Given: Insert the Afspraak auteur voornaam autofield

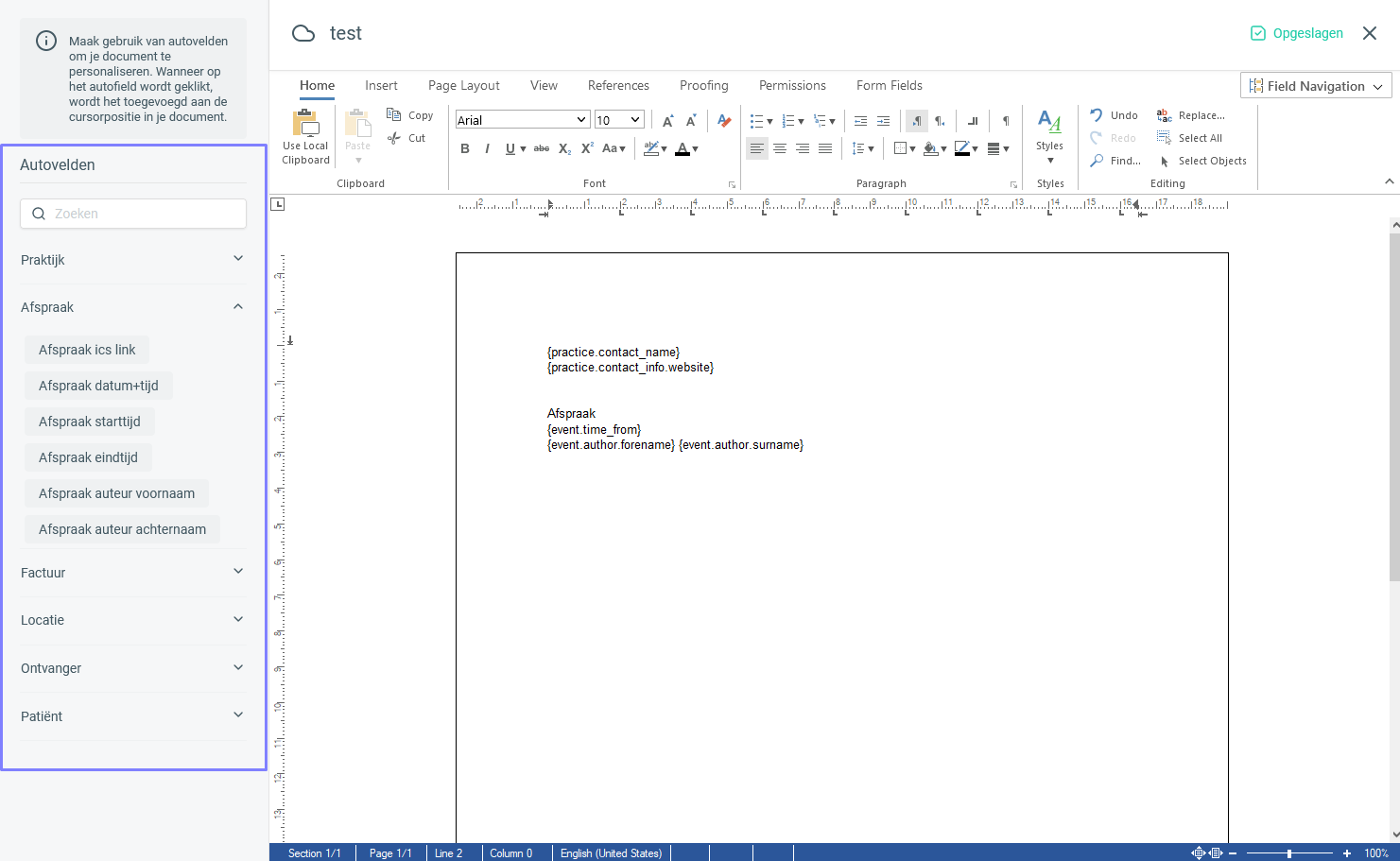Looking at the screenshot, I should click(117, 493).
